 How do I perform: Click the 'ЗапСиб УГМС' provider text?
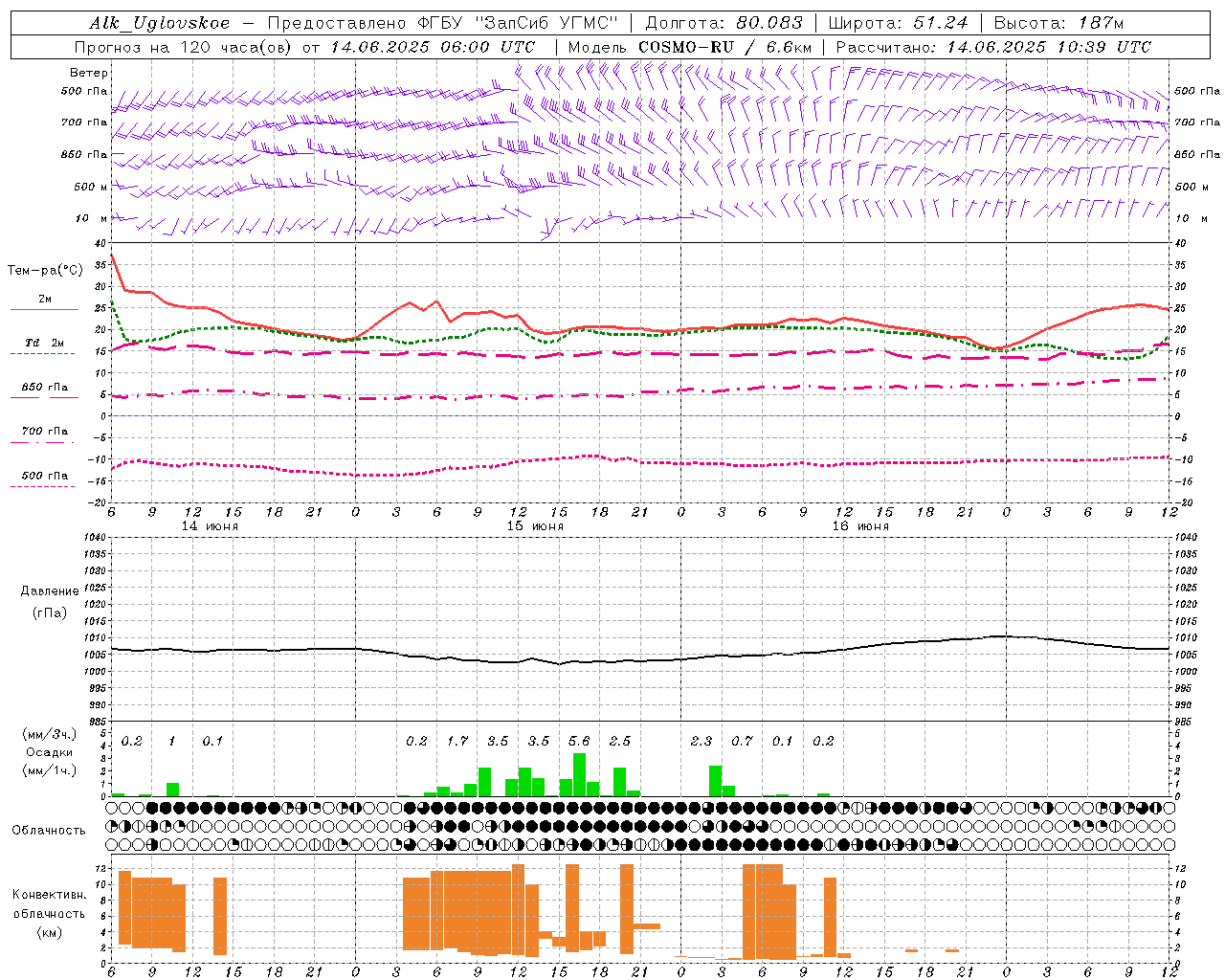tap(546, 24)
